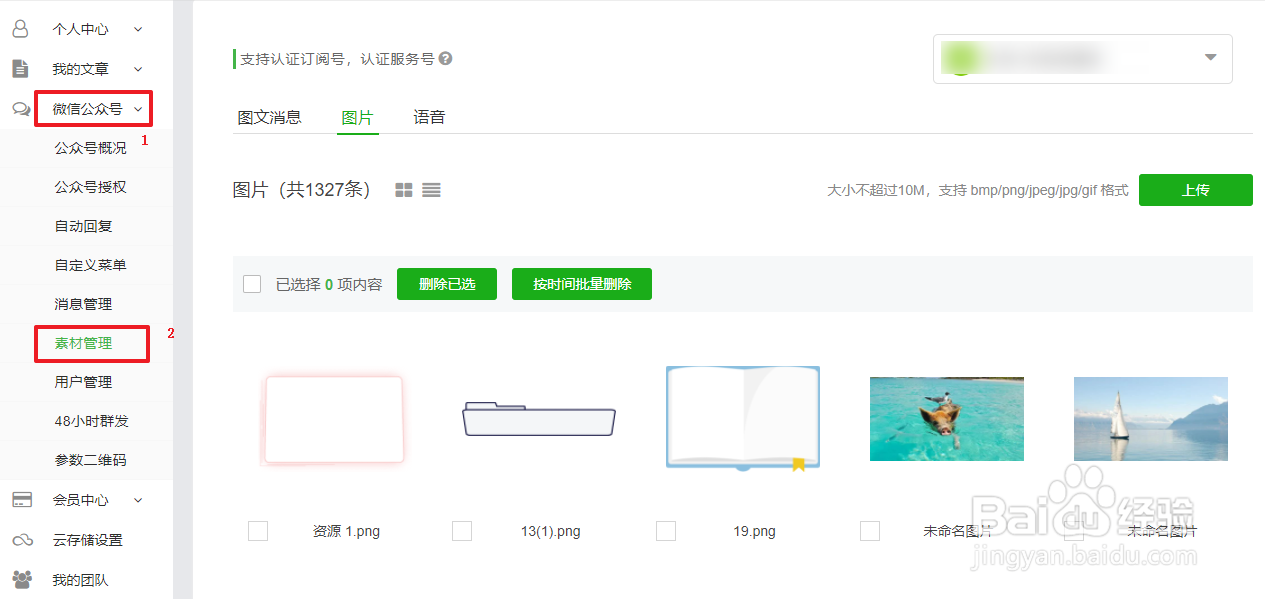Image resolution: width=1265 pixels, height=599 pixels.
Task: Open the 个人中心 person icon in sidebar
Action: [x=20, y=28]
